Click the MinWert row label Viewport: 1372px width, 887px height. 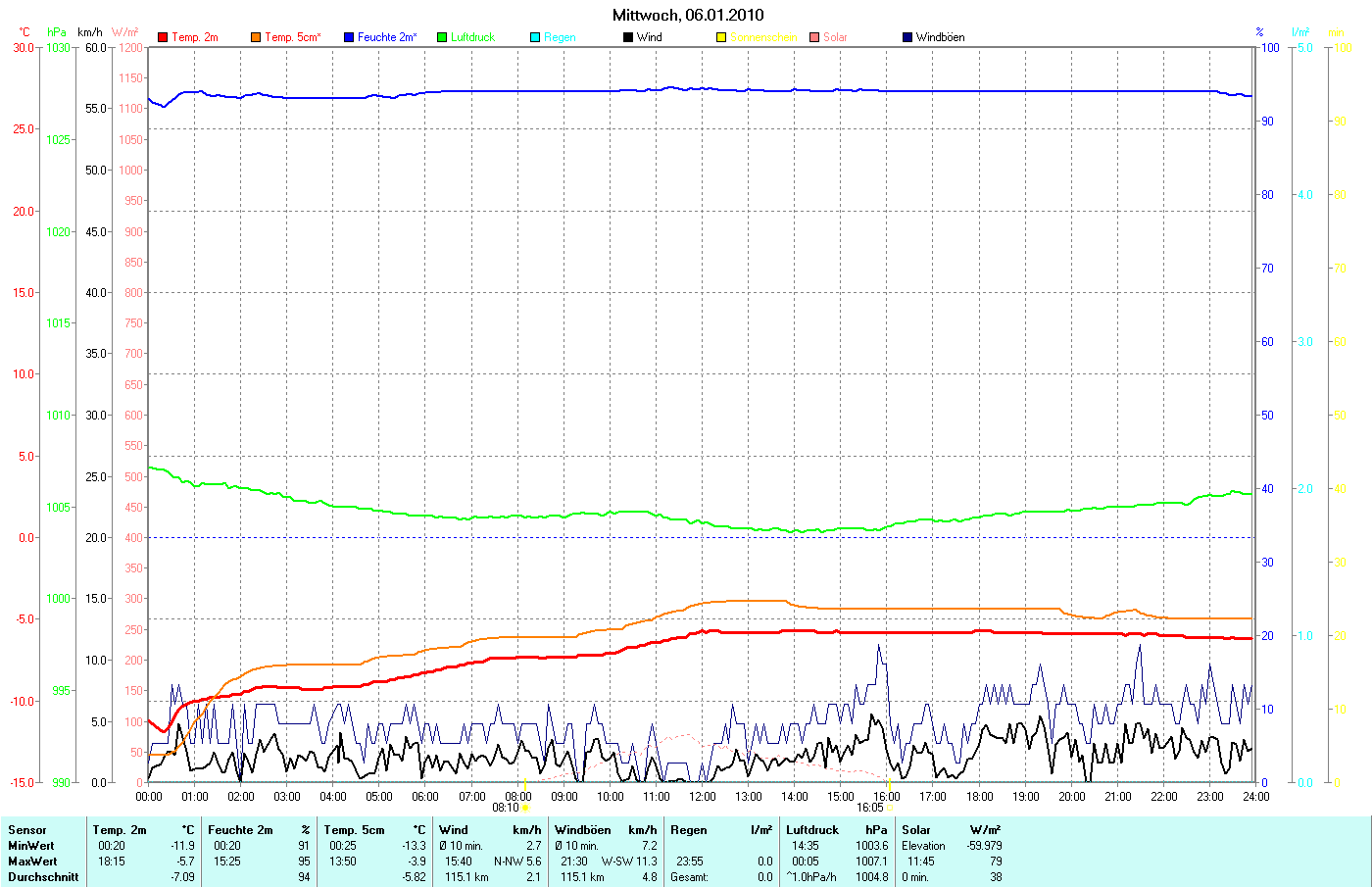[31, 846]
